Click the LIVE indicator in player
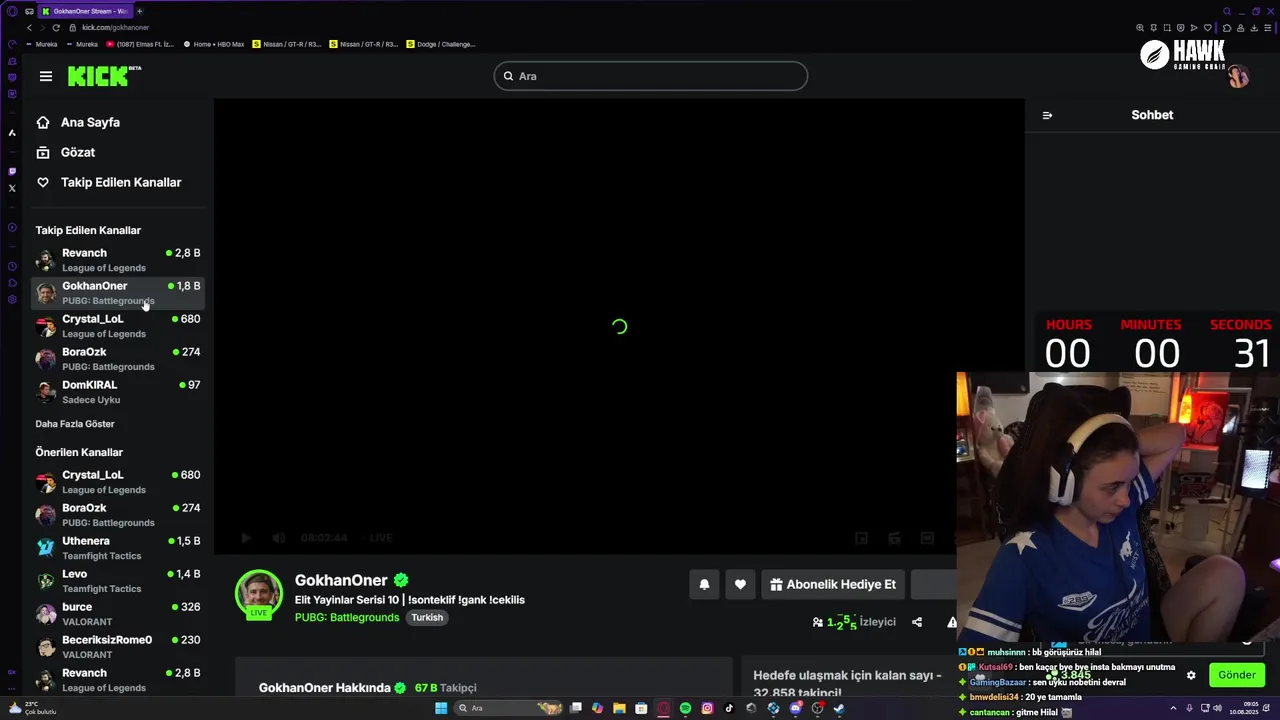The image size is (1280, 720). pos(381,538)
